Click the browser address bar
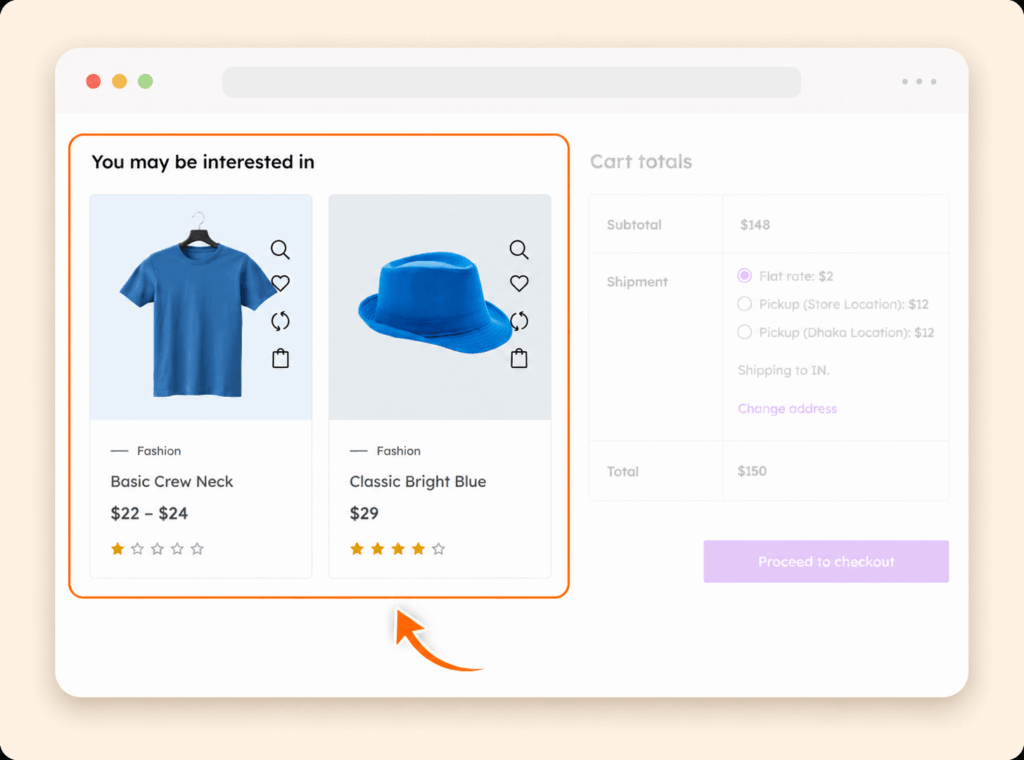This screenshot has width=1024, height=760. click(x=511, y=82)
